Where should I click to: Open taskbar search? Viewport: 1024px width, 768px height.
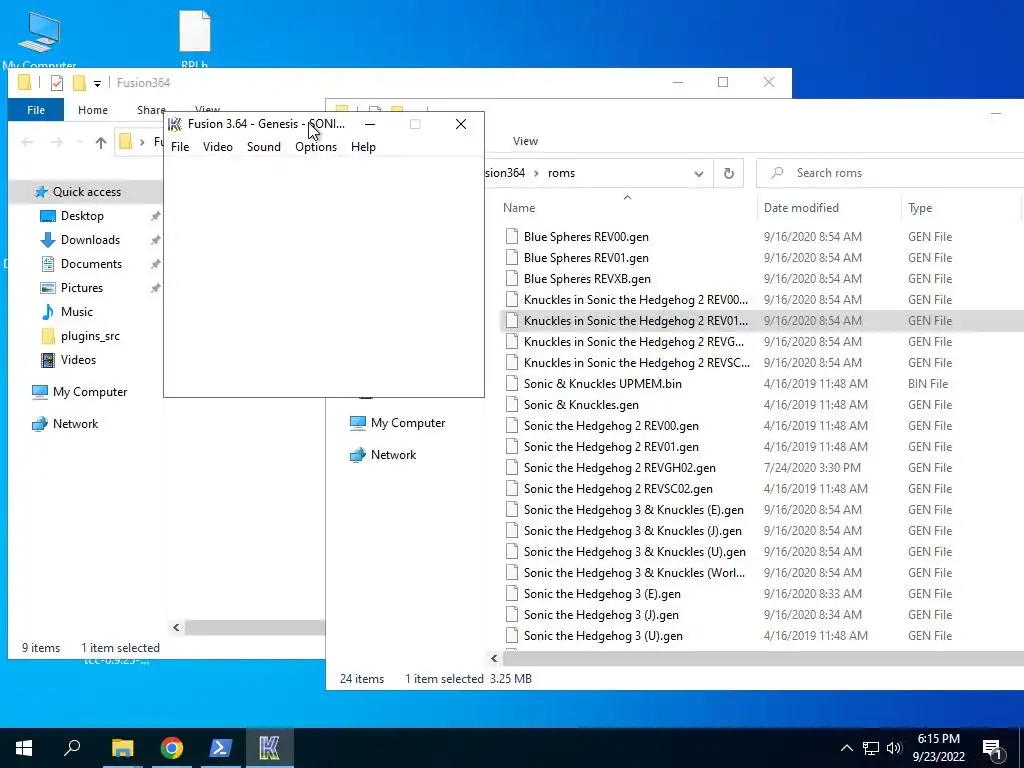tap(72, 748)
